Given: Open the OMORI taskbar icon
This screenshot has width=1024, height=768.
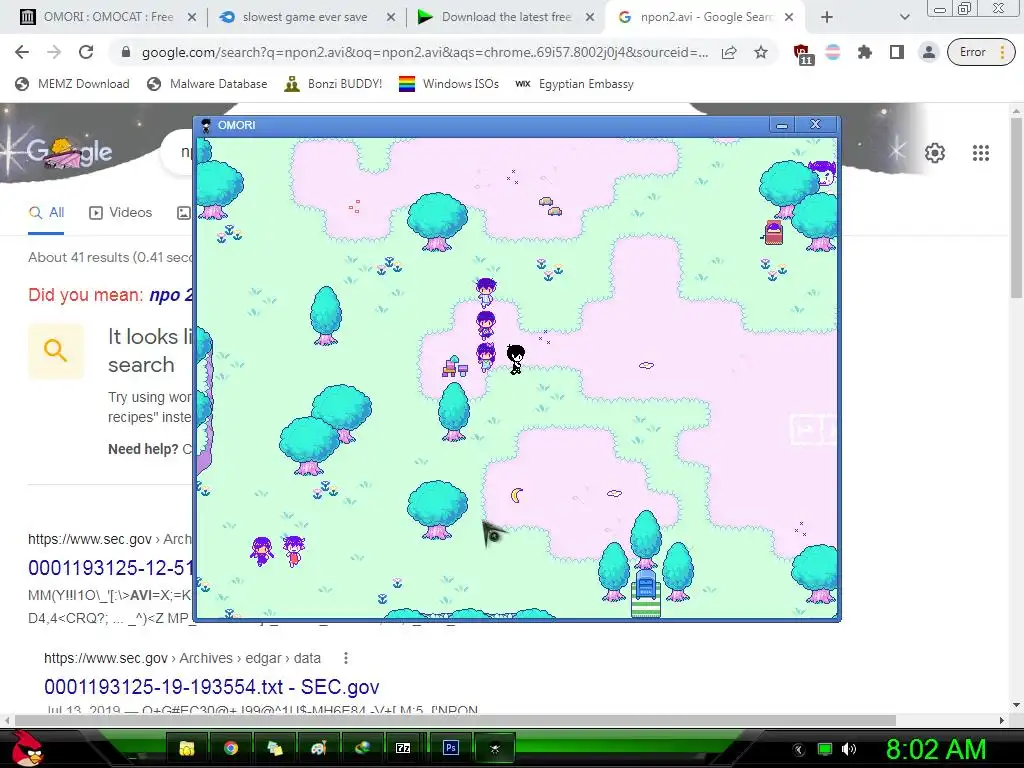Looking at the screenshot, I should click(494, 748).
